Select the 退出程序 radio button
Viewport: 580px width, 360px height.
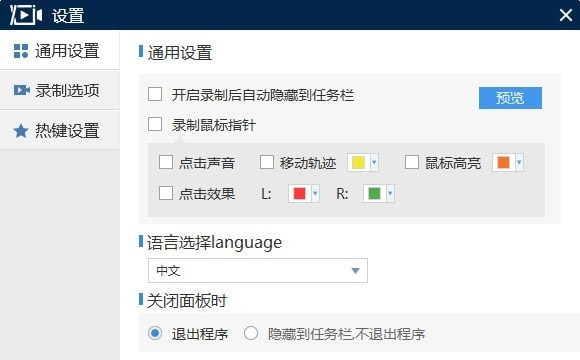click(x=155, y=333)
